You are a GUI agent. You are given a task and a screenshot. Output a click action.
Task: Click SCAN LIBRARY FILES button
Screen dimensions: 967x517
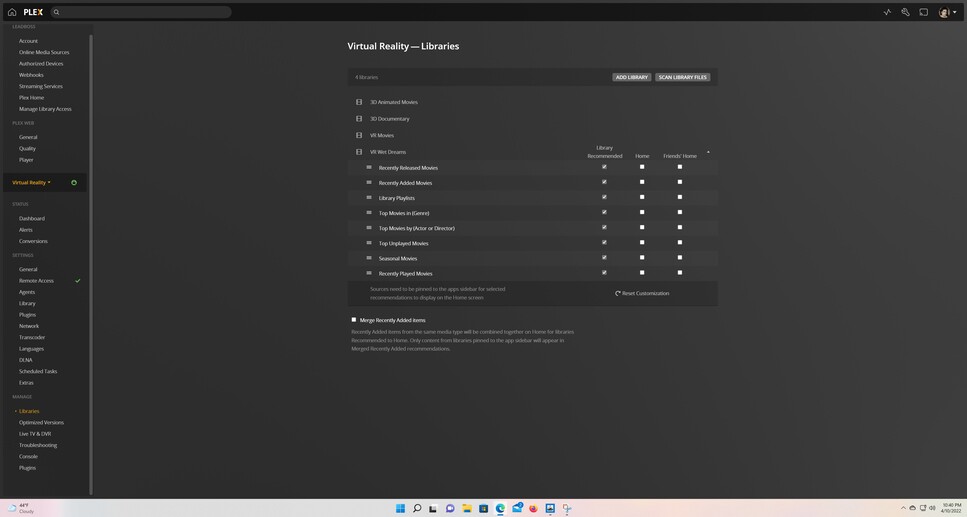click(x=683, y=77)
